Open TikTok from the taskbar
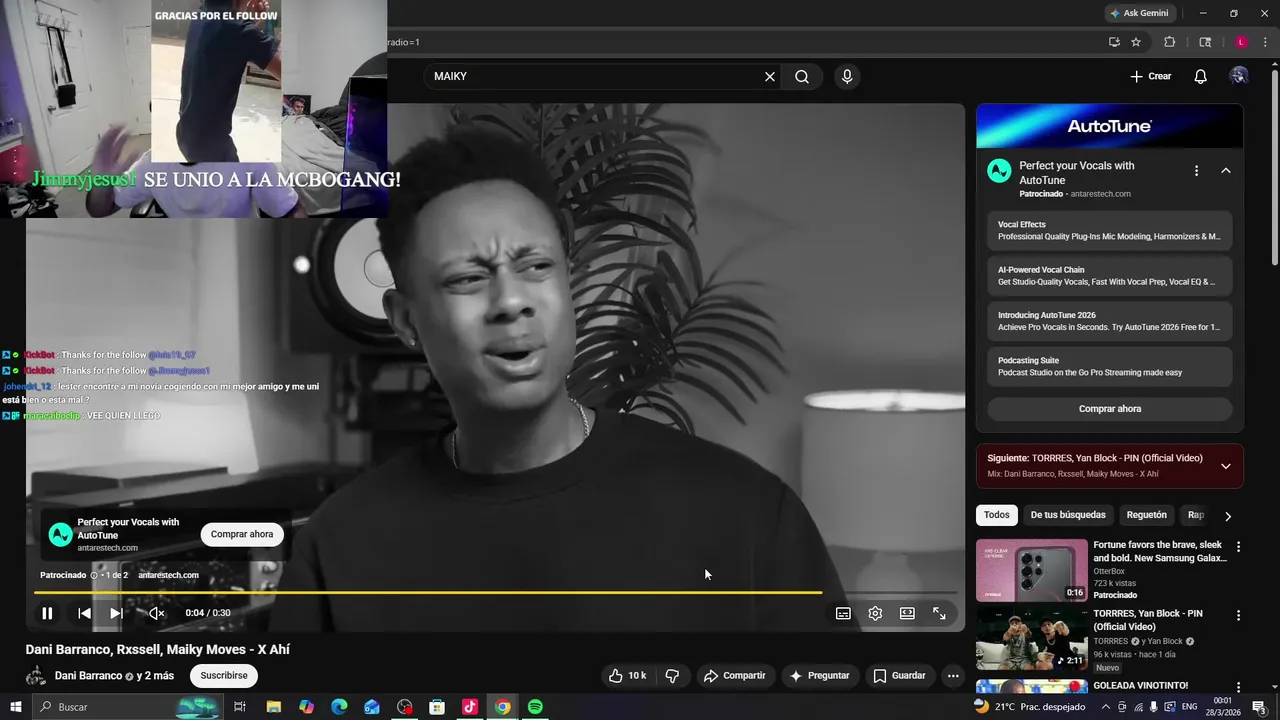This screenshot has height=720, width=1280. pyautogui.click(x=470, y=707)
